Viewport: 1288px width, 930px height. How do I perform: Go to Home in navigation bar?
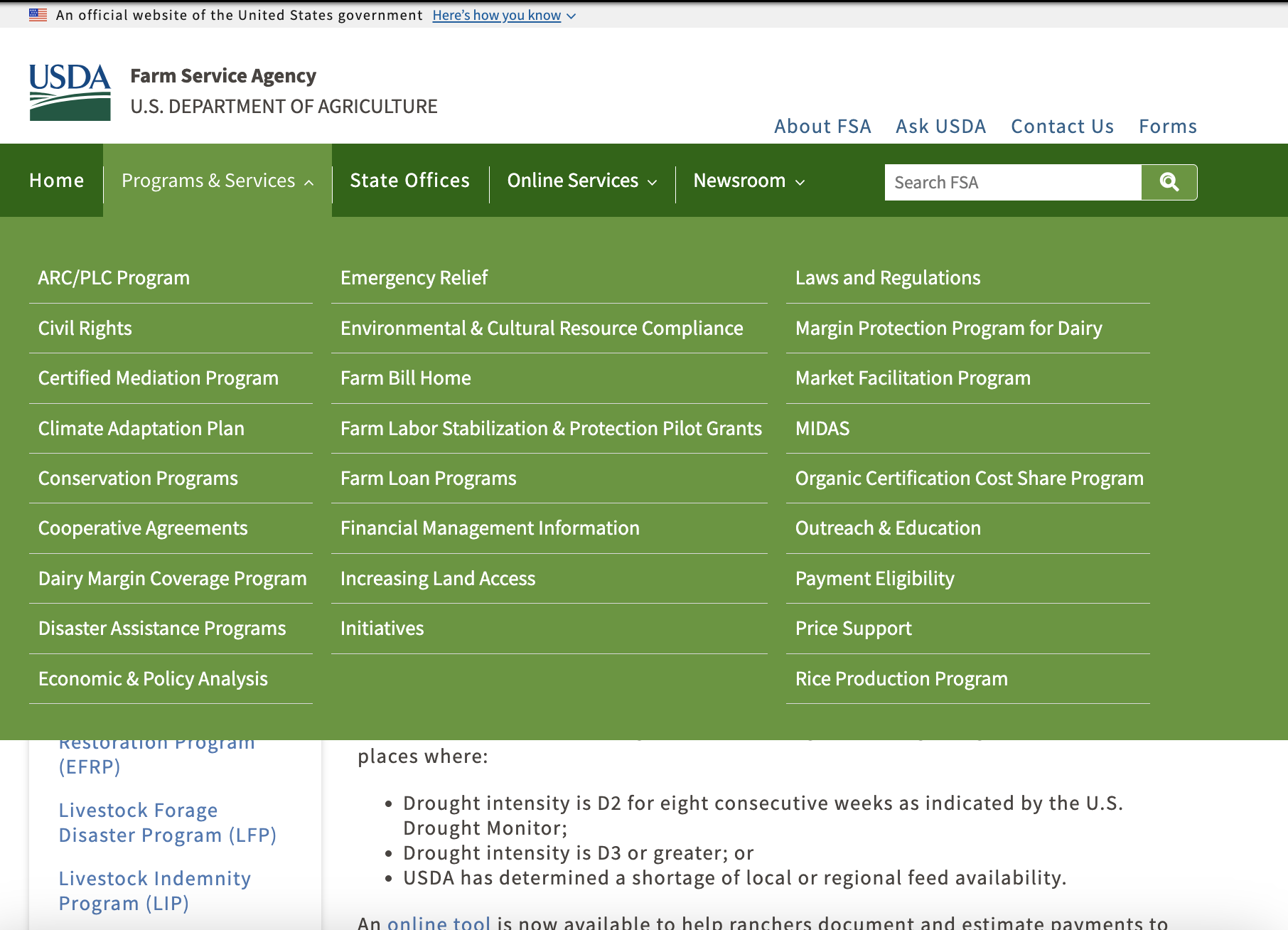point(57,181)
